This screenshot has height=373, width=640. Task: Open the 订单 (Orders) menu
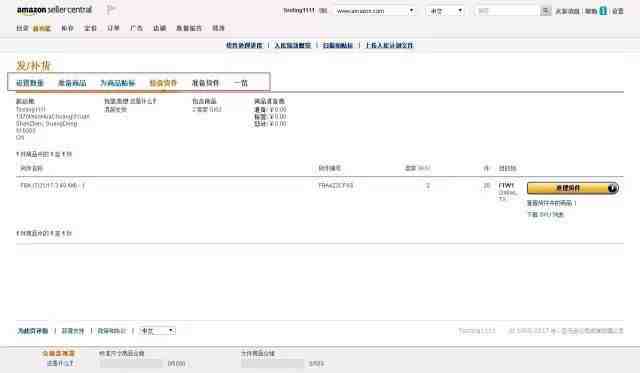tap(113, 28)
